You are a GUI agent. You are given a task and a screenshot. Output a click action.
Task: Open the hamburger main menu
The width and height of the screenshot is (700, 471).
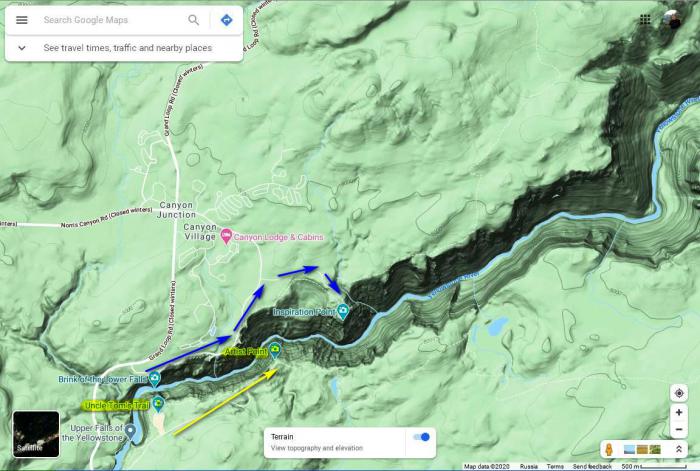pyautogui.click(x=21, y=20)
